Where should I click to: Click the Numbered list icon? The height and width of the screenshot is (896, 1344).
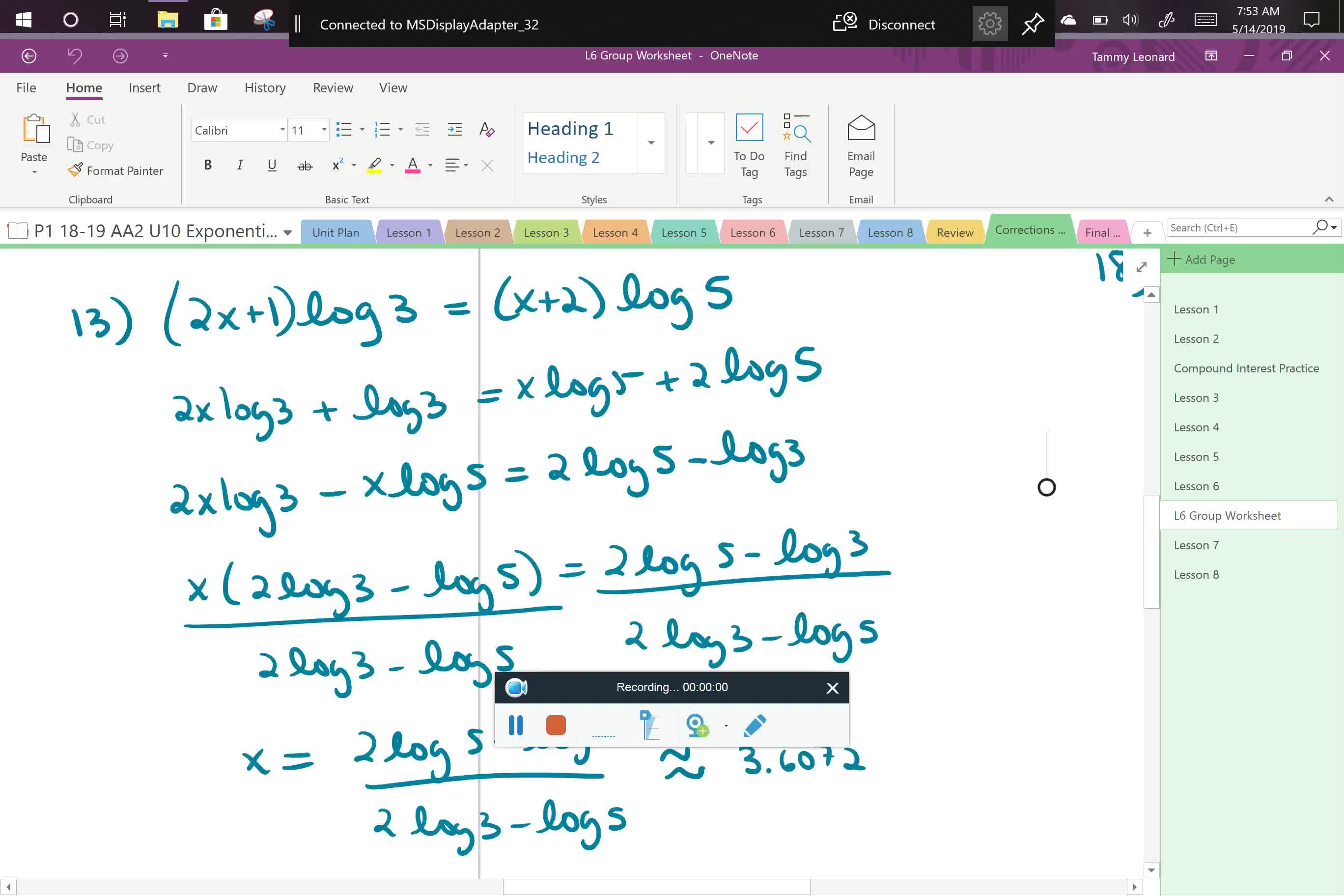382,130
